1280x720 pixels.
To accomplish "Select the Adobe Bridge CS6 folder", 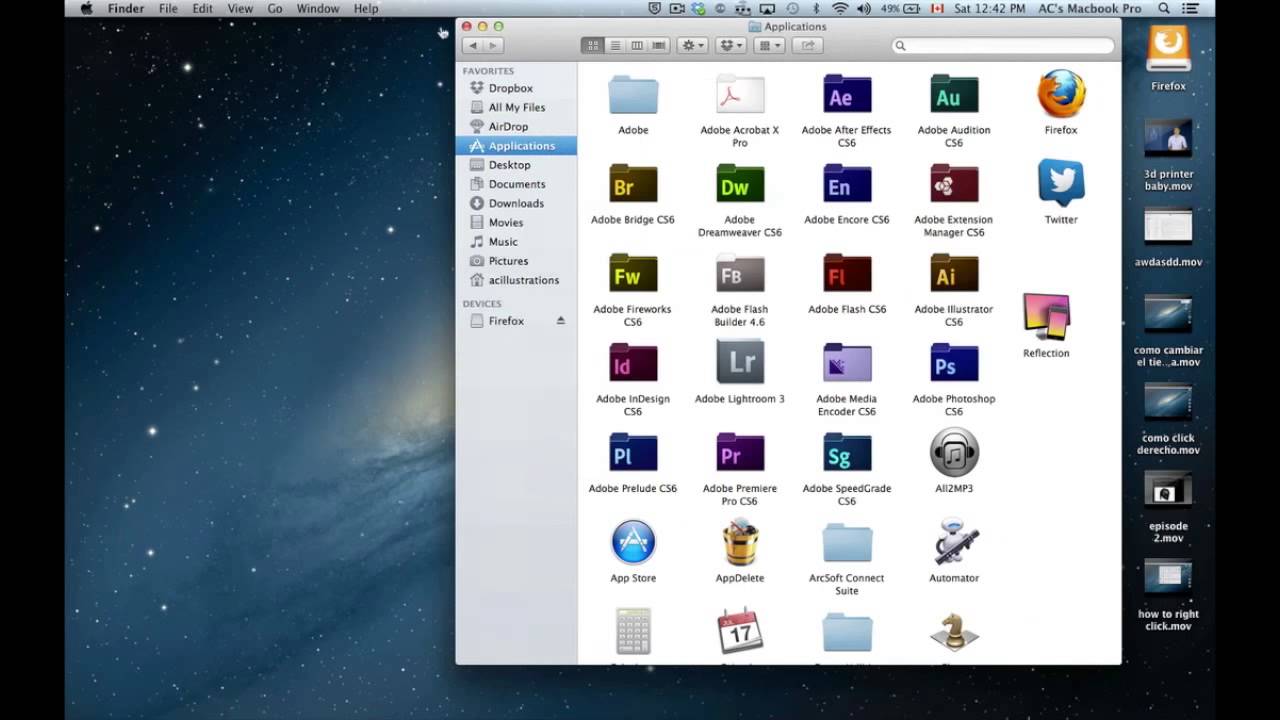I will [x=633, y=184].
